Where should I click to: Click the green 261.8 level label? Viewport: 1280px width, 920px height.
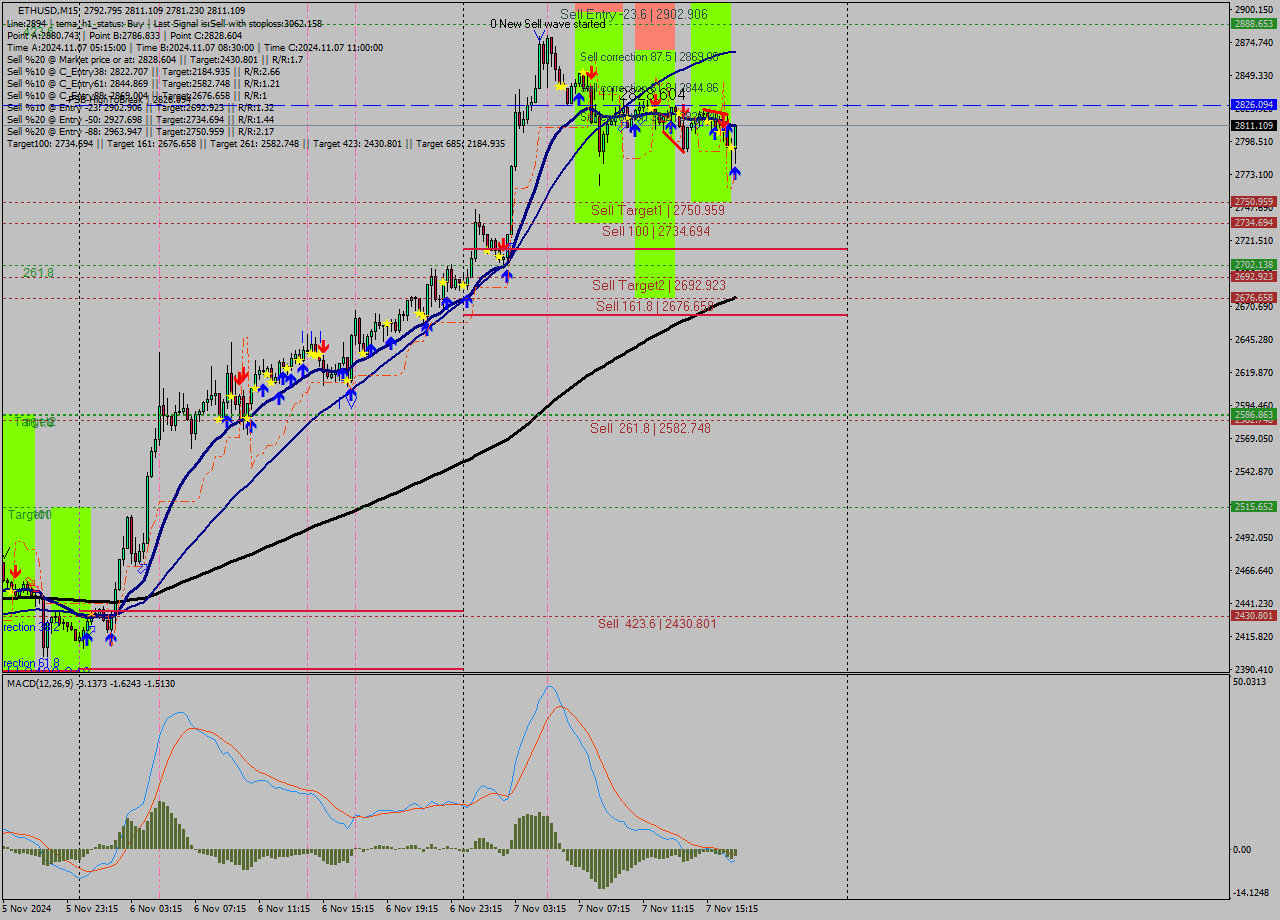pyautogui.click(x=39, y=272)
